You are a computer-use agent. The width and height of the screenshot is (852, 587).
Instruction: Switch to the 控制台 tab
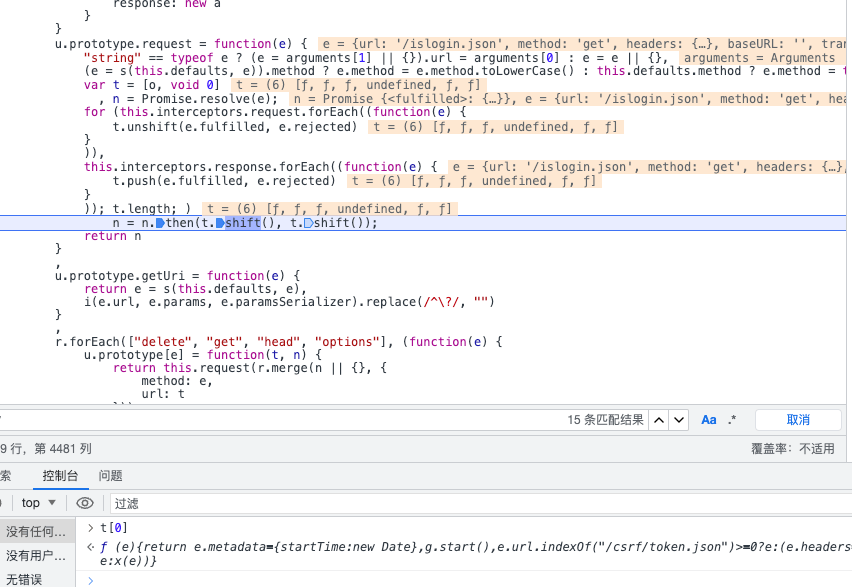[x=59, y=476]
